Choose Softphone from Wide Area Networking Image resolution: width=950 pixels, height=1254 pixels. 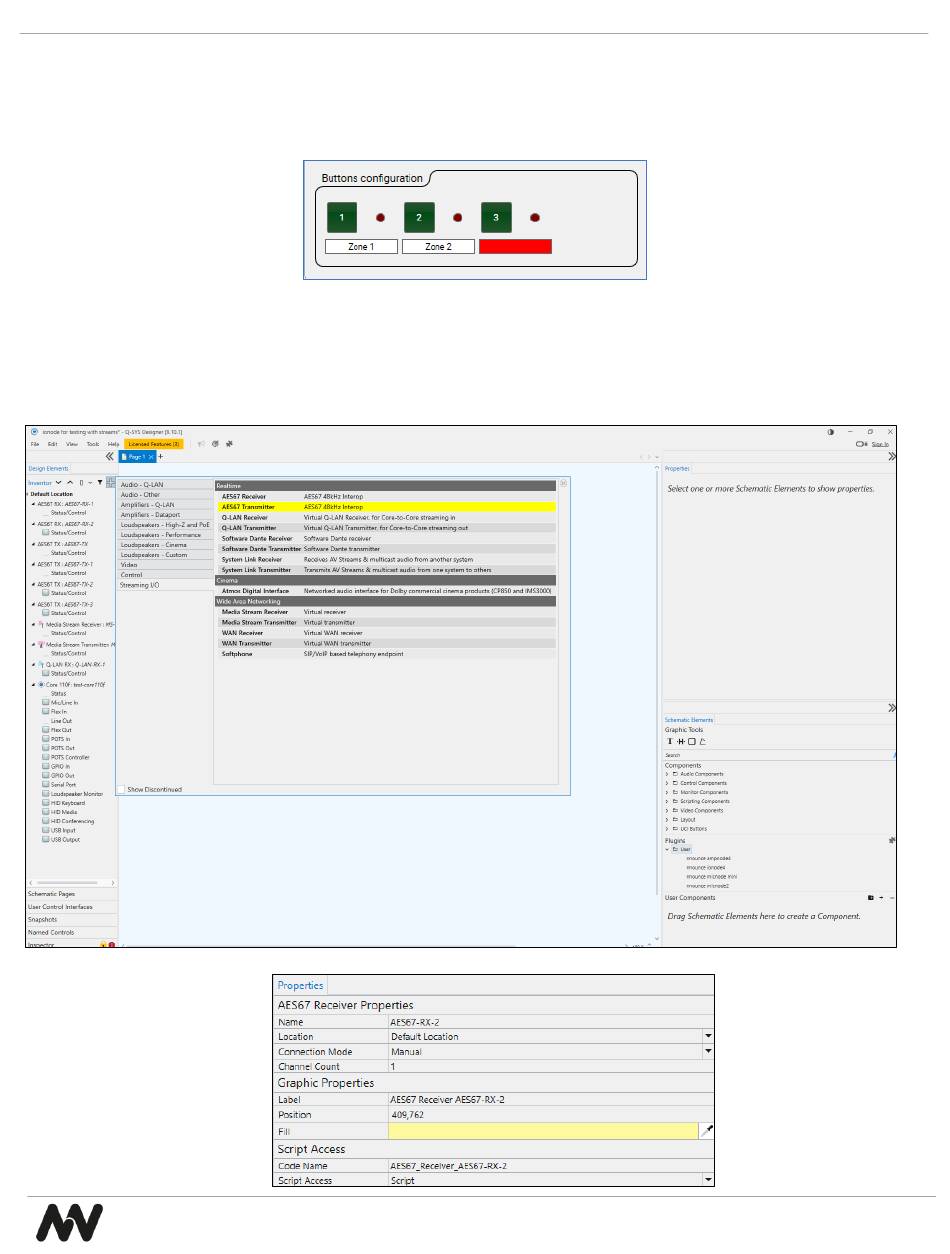385,654
